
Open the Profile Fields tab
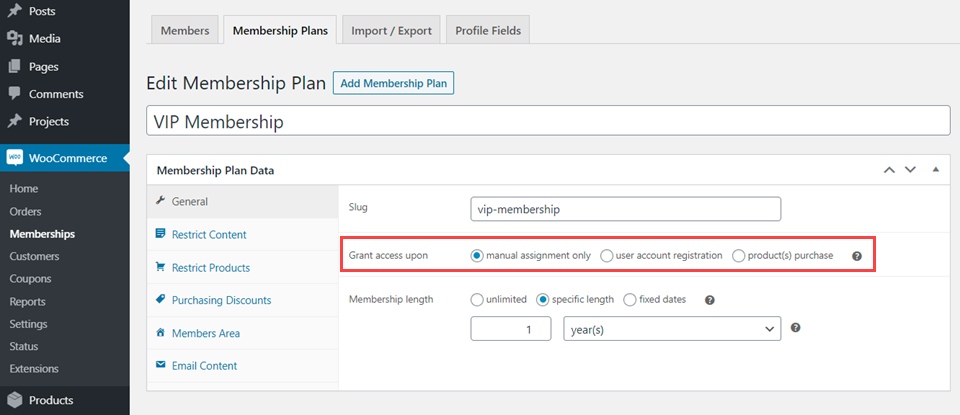click(x=488, y=31)
